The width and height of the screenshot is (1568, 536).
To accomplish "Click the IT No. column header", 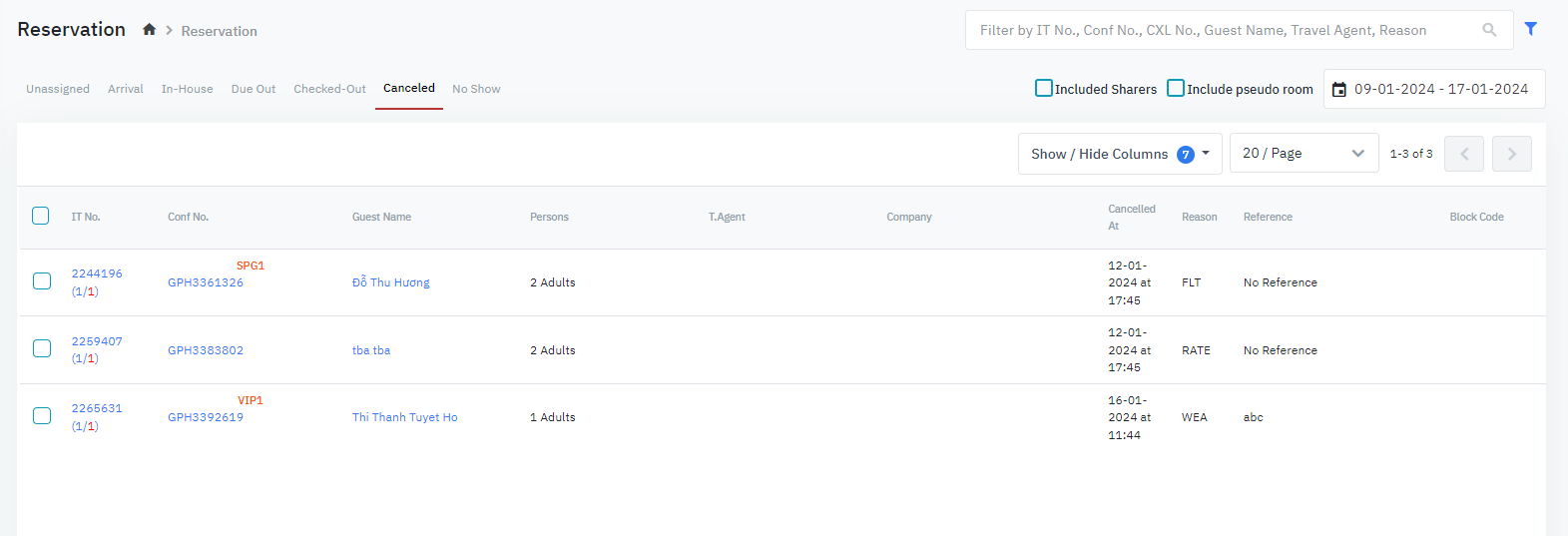I will click(86, 217).
